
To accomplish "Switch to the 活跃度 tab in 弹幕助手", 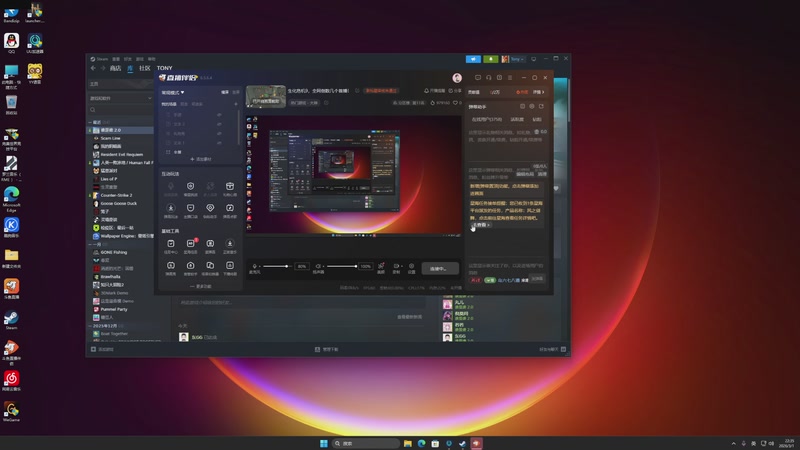I will coord(517,119).
